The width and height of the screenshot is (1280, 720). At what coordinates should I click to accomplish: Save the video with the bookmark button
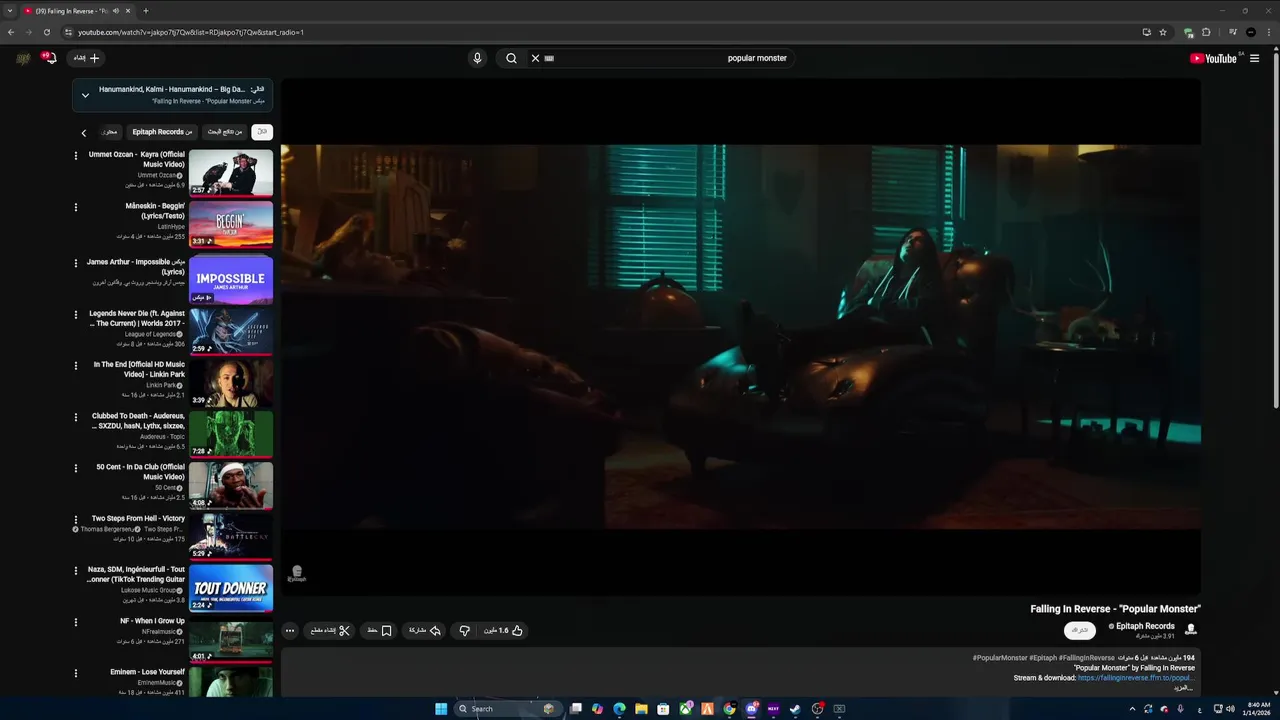click(380, 630)
